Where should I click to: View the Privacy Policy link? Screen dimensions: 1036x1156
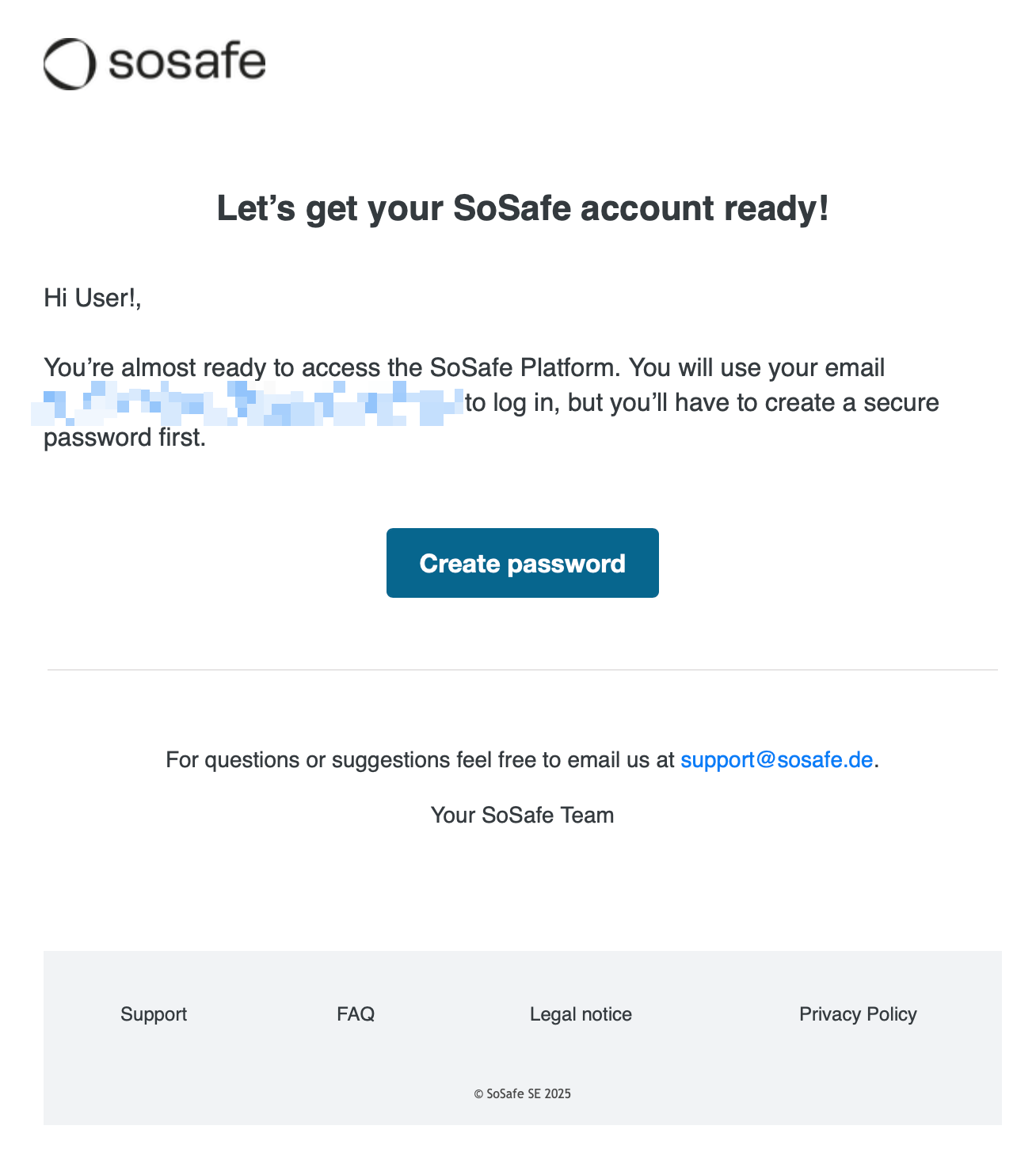[x=858, y=1014]
